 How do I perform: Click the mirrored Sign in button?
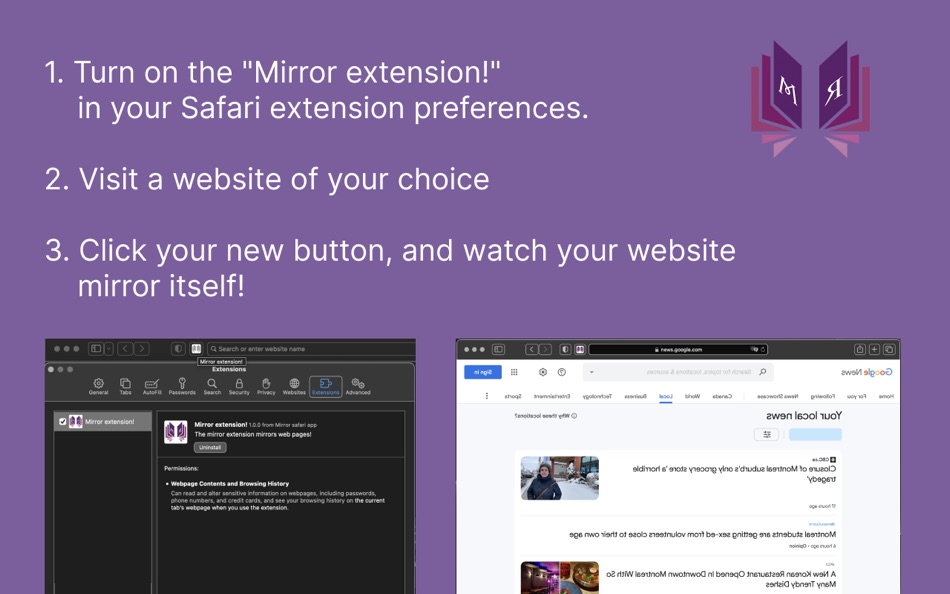pos(483,372)
